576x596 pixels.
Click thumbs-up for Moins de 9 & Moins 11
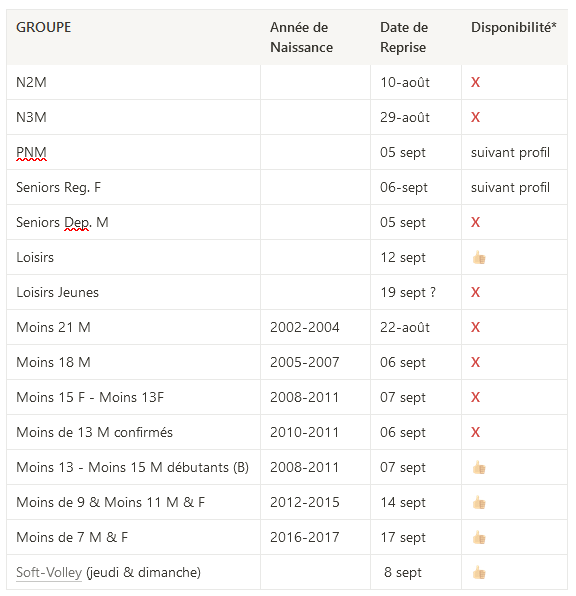tap(479, 502)
